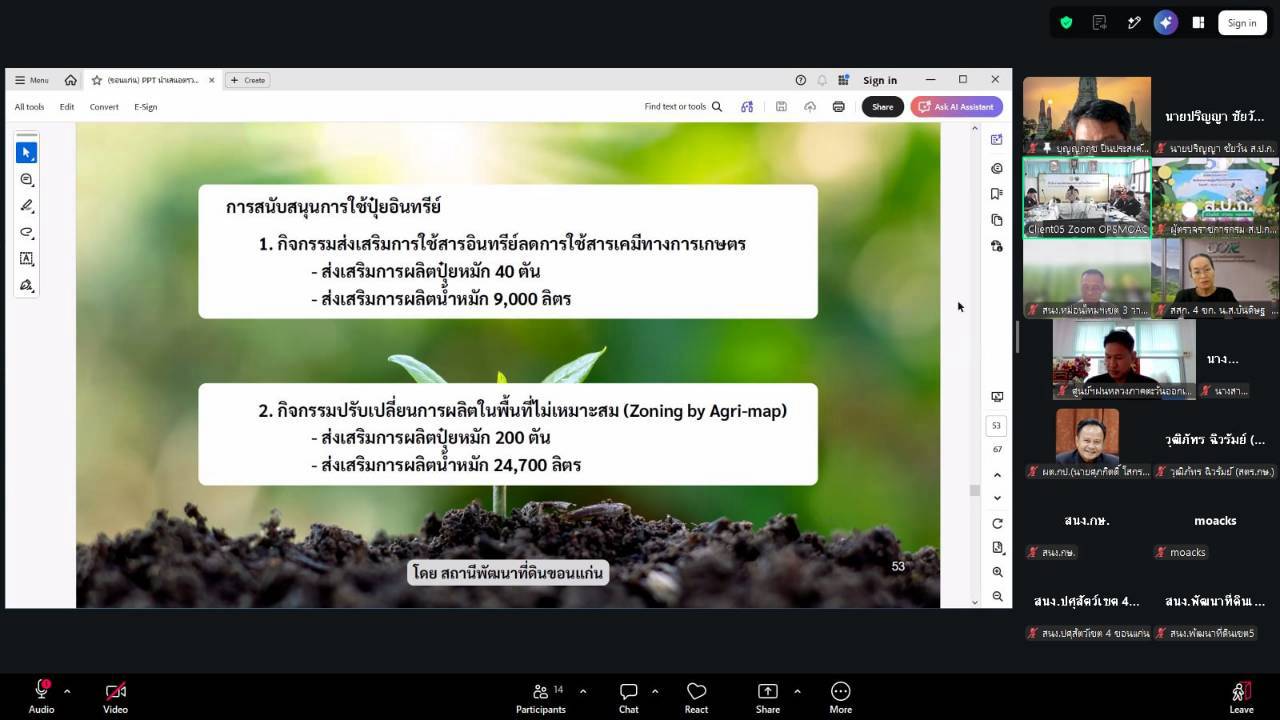This screenshot has height=720, width=1280.
Task: Click the PDF vertical scrollbar thumb
Action: (x=974, y=490)
